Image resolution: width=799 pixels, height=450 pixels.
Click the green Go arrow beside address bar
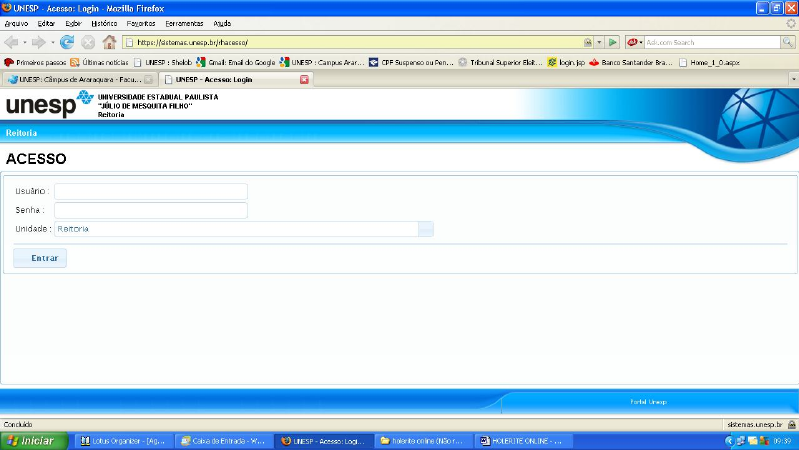click(612, 42)
